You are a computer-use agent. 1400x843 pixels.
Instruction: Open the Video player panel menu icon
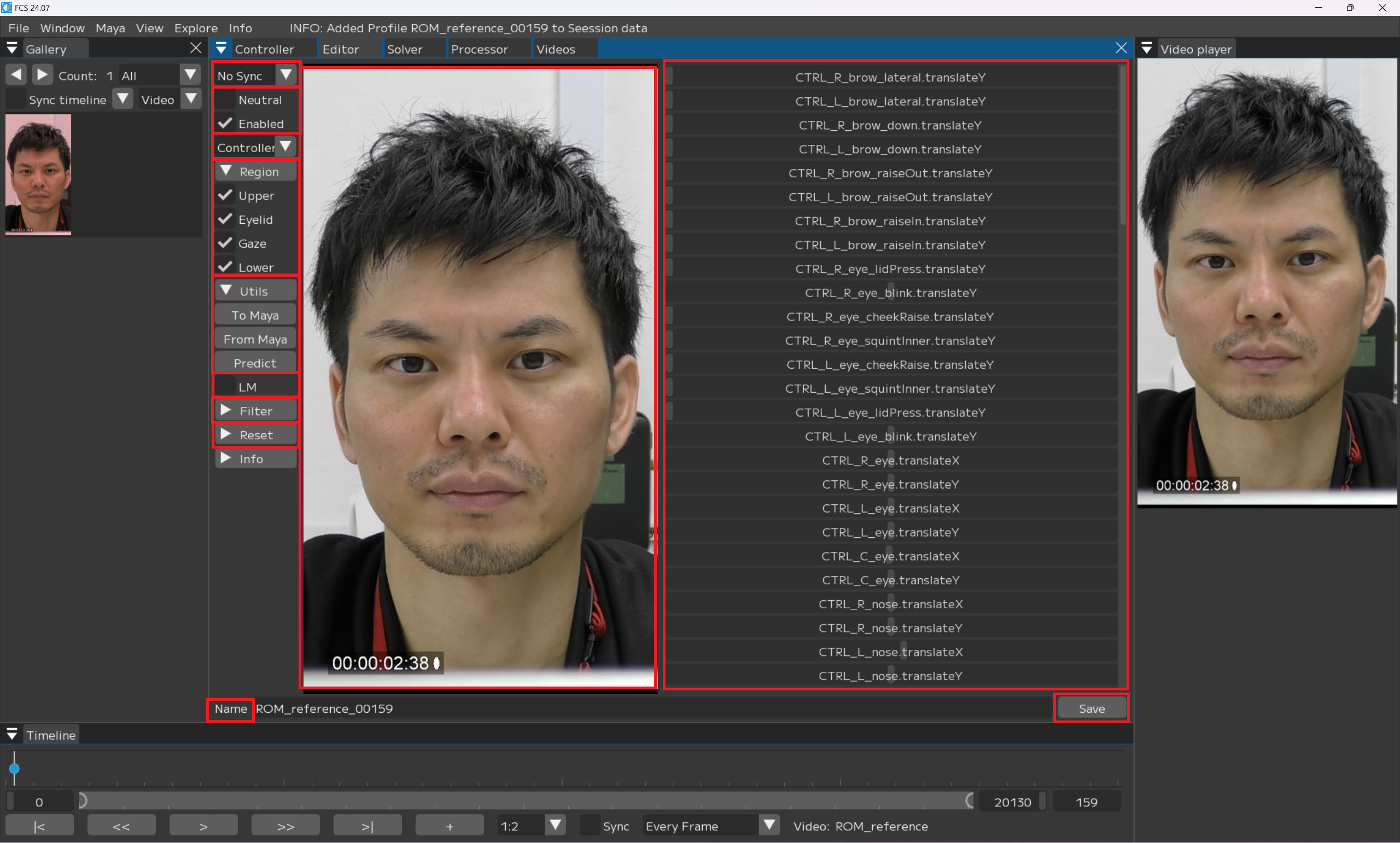pos(1146,48)
